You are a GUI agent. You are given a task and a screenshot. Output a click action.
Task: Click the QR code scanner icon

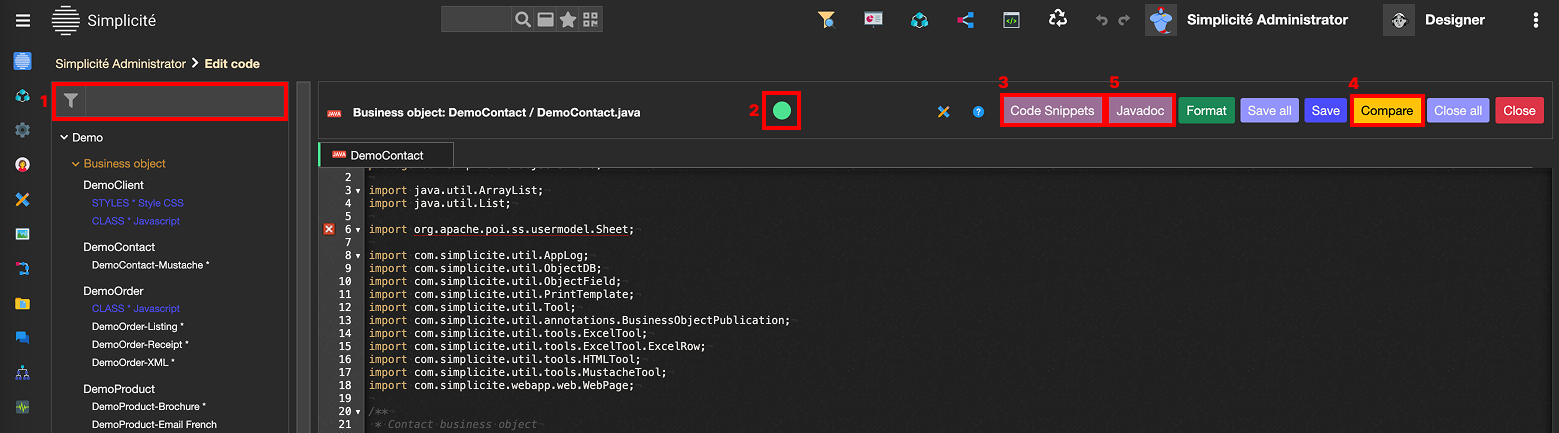pos(591,20)
